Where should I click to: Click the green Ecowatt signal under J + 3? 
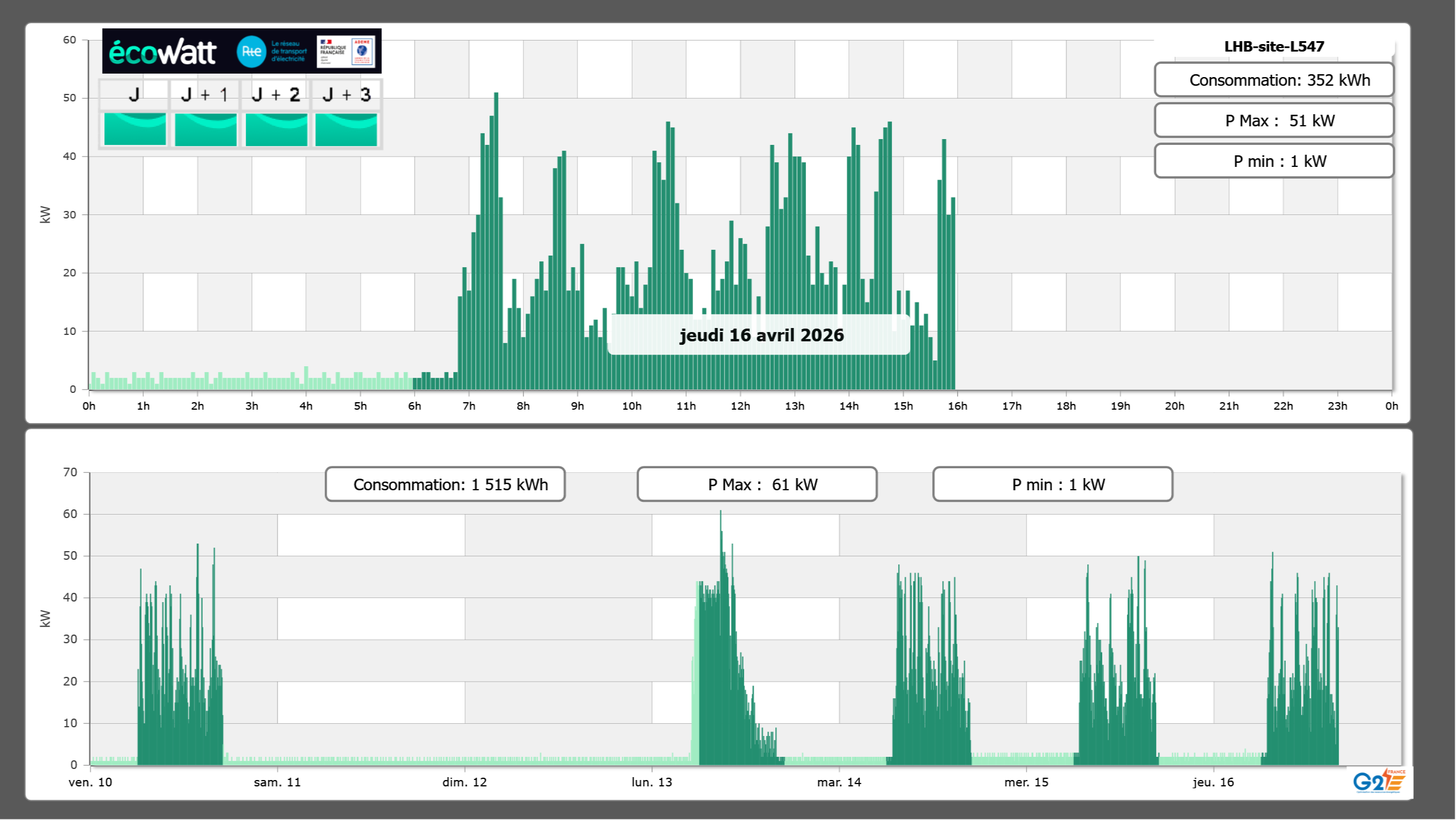pyautogui.click(x=346, y=129)
